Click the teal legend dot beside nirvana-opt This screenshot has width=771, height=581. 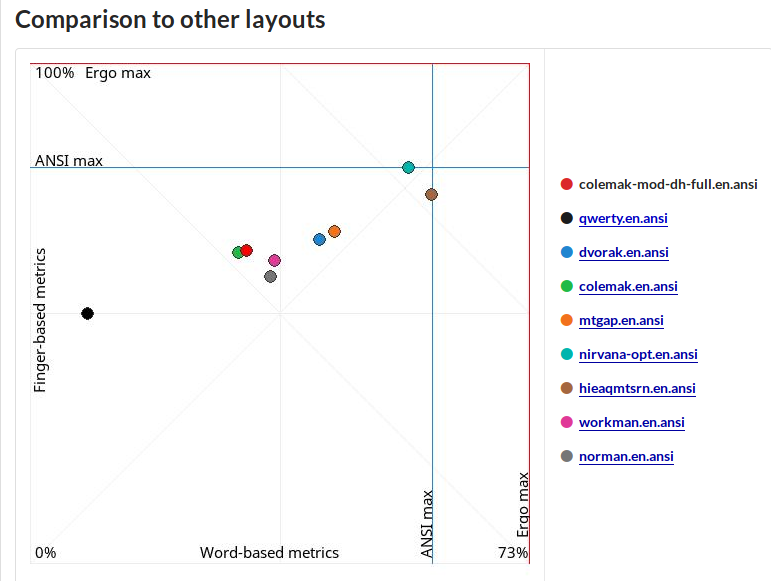567,354
